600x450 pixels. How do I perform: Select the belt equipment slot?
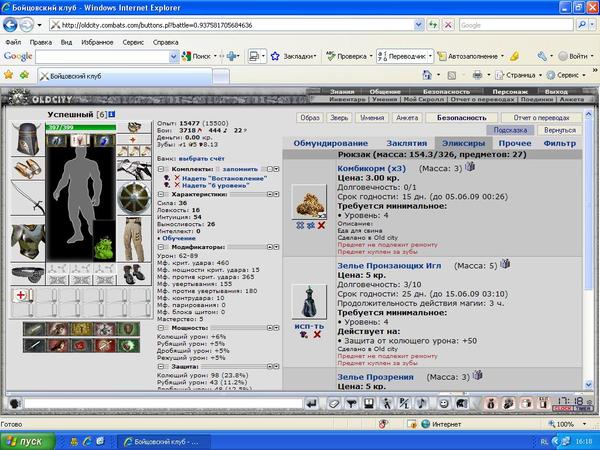point(28,274)
